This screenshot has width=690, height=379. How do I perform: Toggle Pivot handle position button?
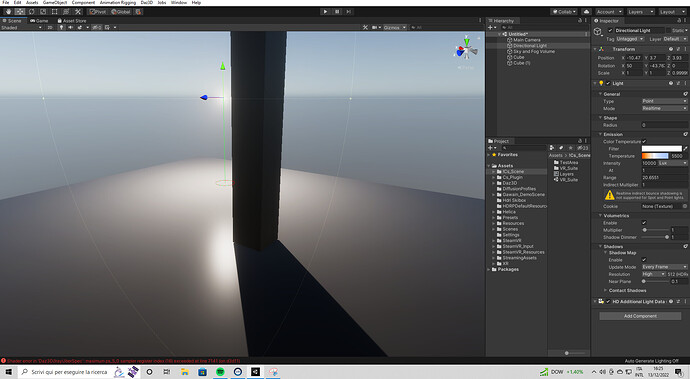click(x=98, y=12)
